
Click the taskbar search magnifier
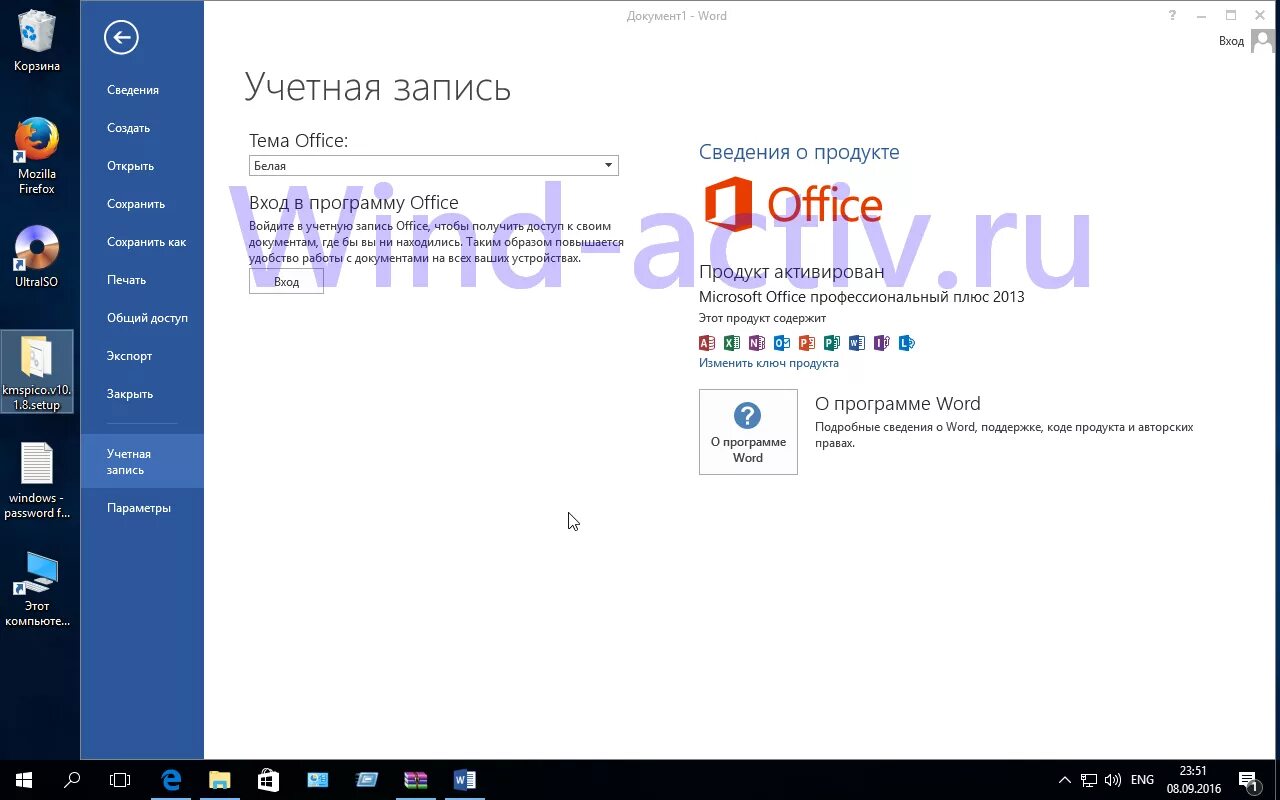pyautogui.click(x=72, y=780)
